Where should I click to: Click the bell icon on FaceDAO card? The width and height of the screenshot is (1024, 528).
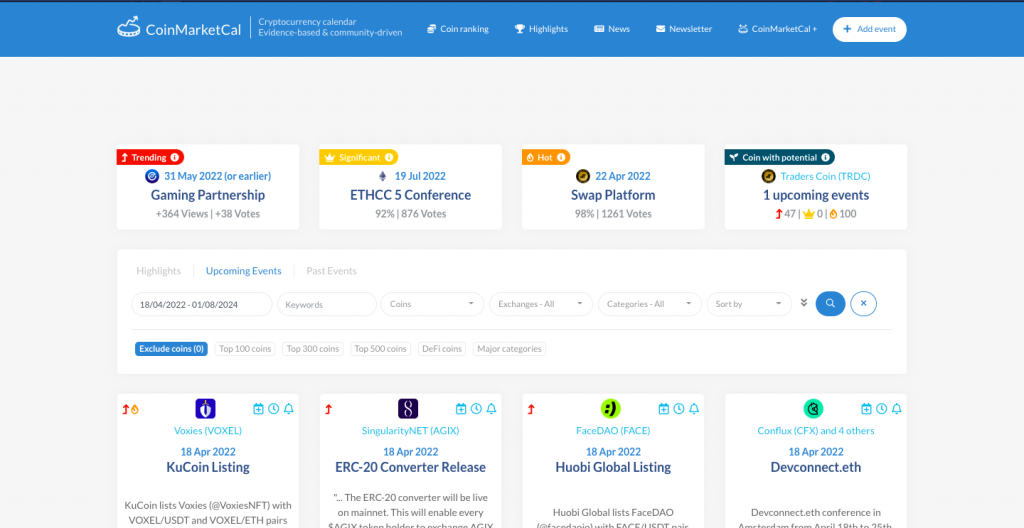point(694,409)
